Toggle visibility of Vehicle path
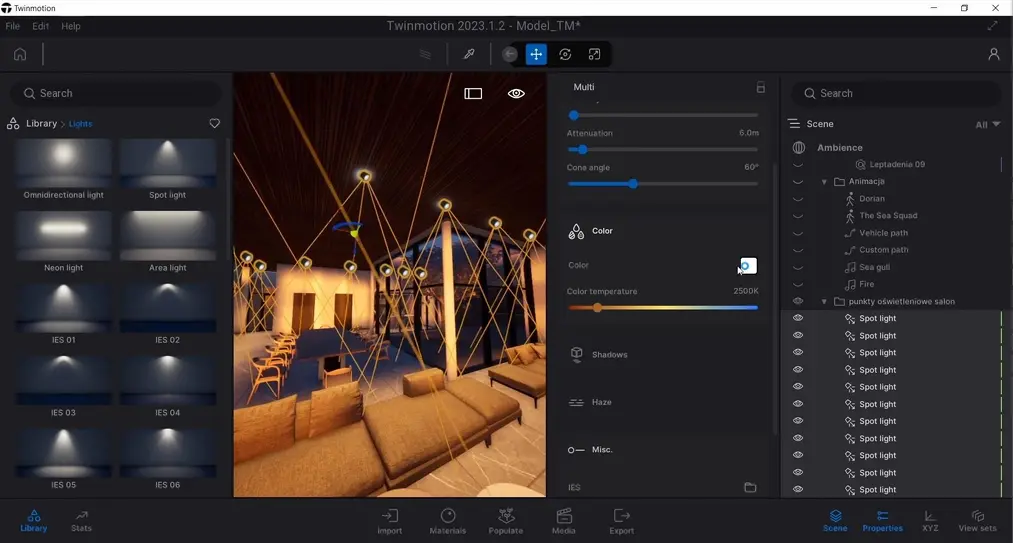 coord(798,233)
